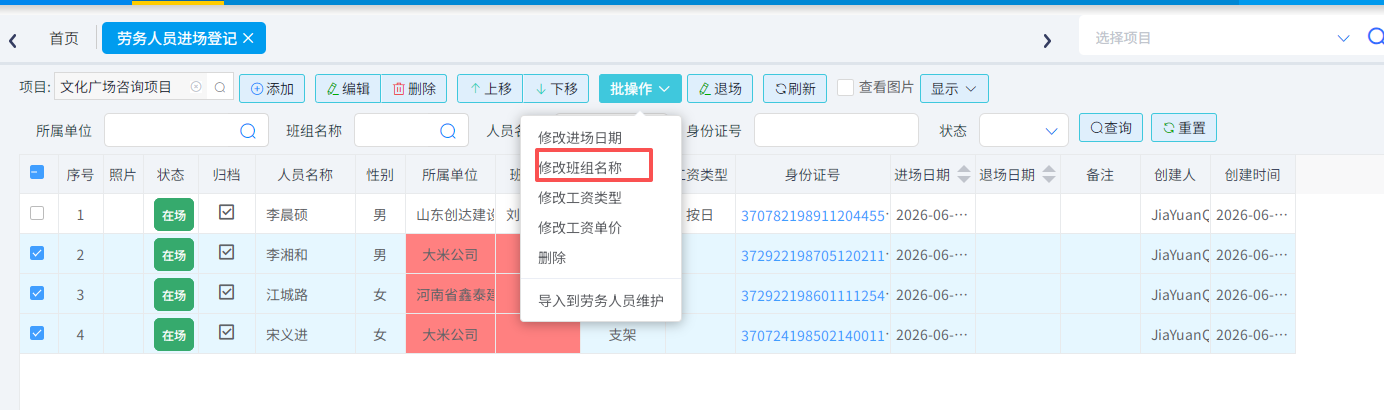
Task: Click the 支架 cell in 宋义进 row
Action: 623,335
